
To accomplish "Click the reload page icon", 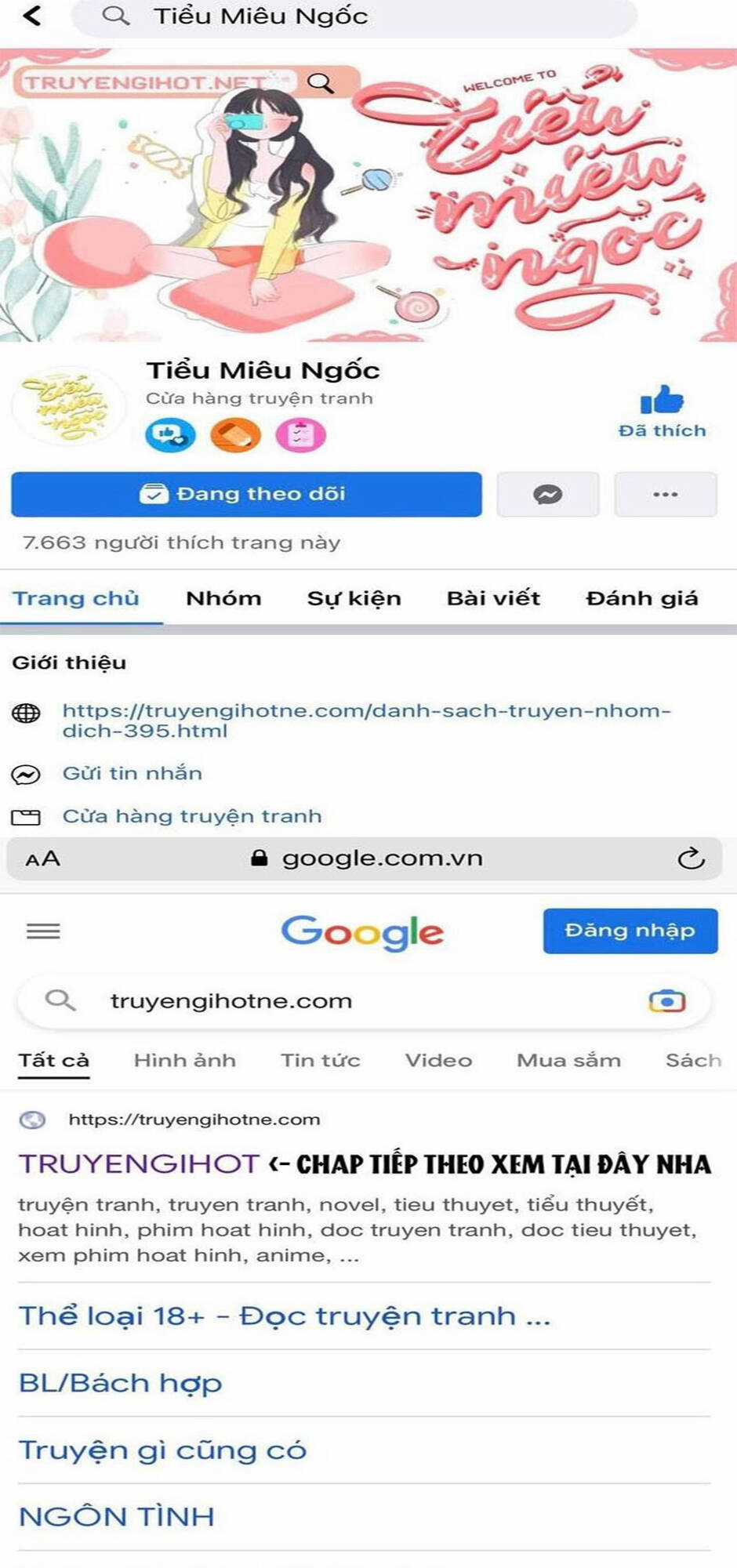I will [691, 858].
